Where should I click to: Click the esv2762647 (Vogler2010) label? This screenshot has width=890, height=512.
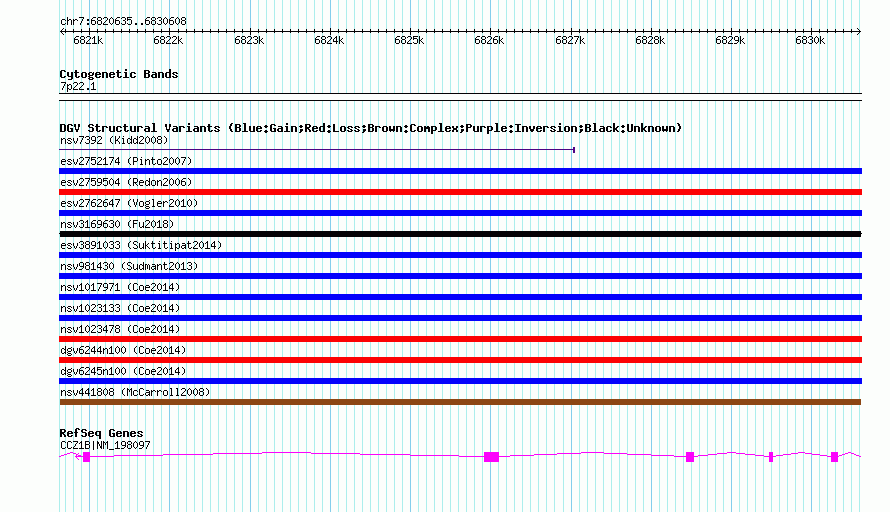[129, 203]
